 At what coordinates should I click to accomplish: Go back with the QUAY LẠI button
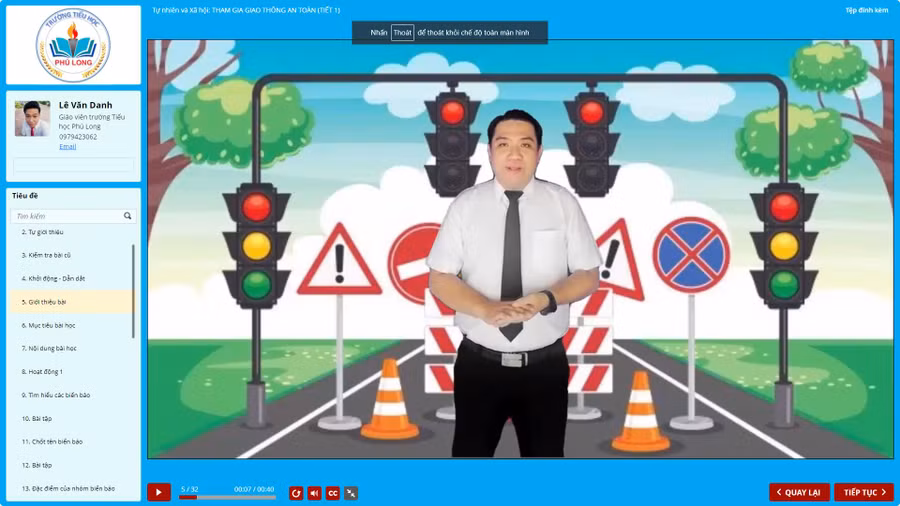point(799,492)
